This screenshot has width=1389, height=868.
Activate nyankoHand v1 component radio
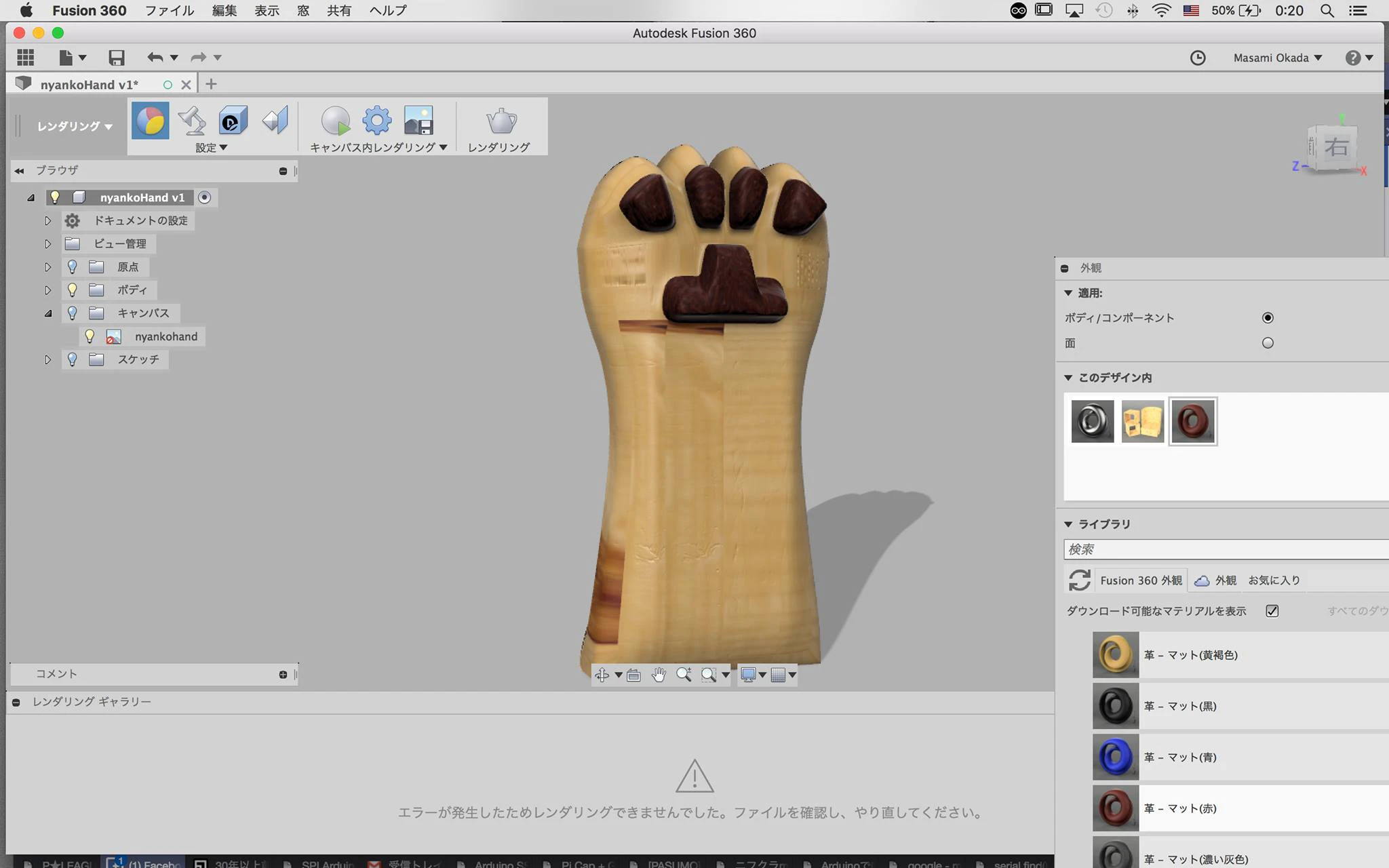(204, 197)
